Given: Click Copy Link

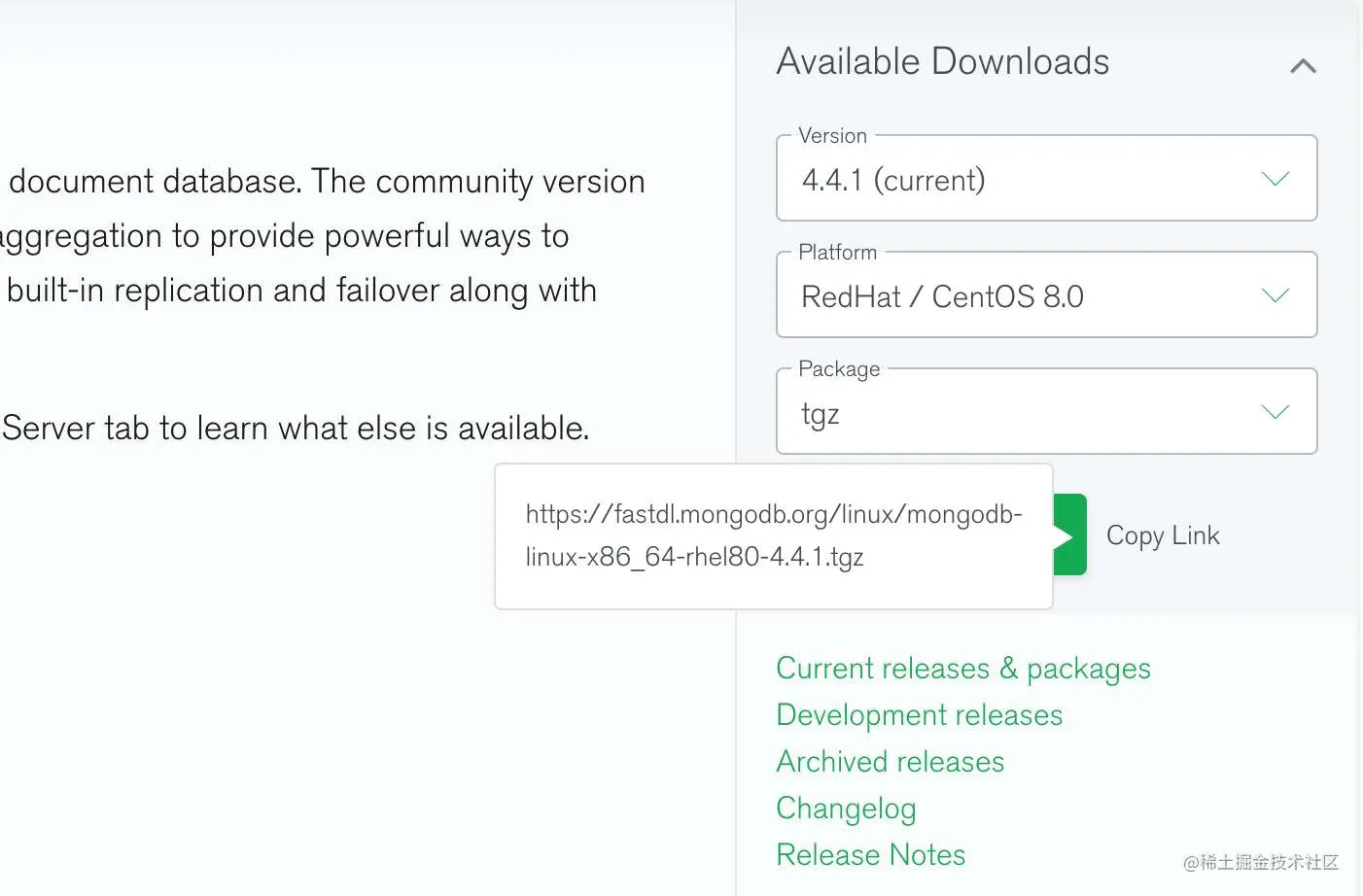Looking at the screenshot, I should tap(1163, 535).
